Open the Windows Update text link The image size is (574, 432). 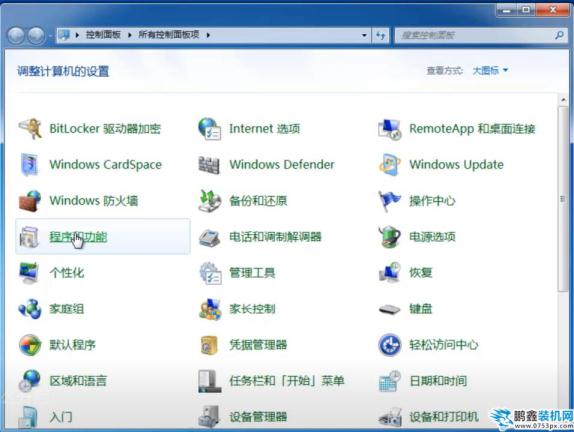pyautogui.click(x=456, y=165)
